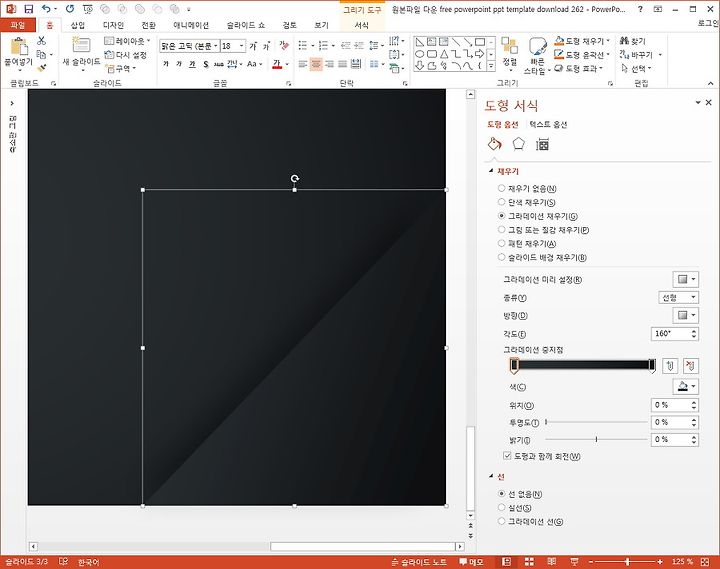The width and height of the screenshot is (720, 569).
Task: Click the 투명도 transparency slider
Action: click(x=596, y=422)
